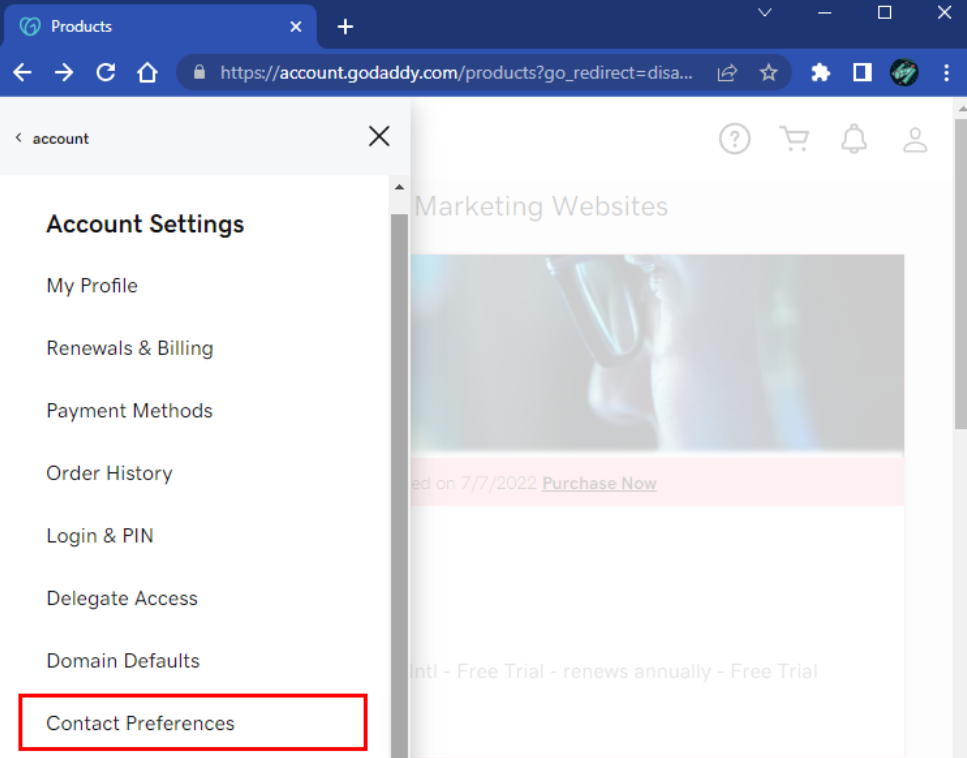
Task: Open Delegate Access
Action: [x=122, y=598]
